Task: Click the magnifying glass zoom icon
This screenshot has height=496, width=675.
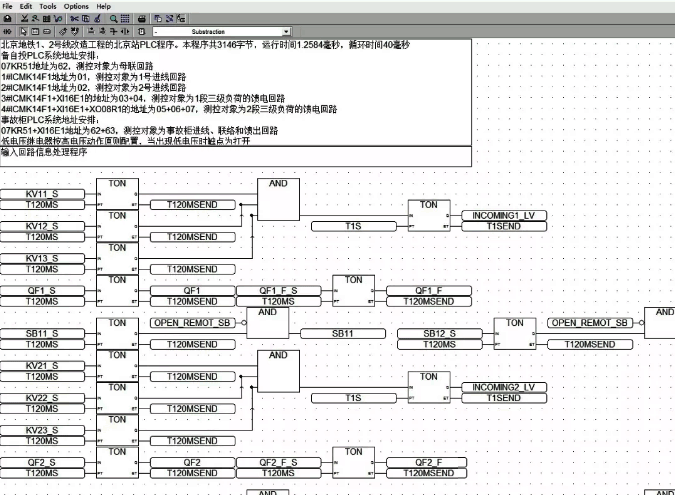Action: pyautogui.click(x=113, y=19)
